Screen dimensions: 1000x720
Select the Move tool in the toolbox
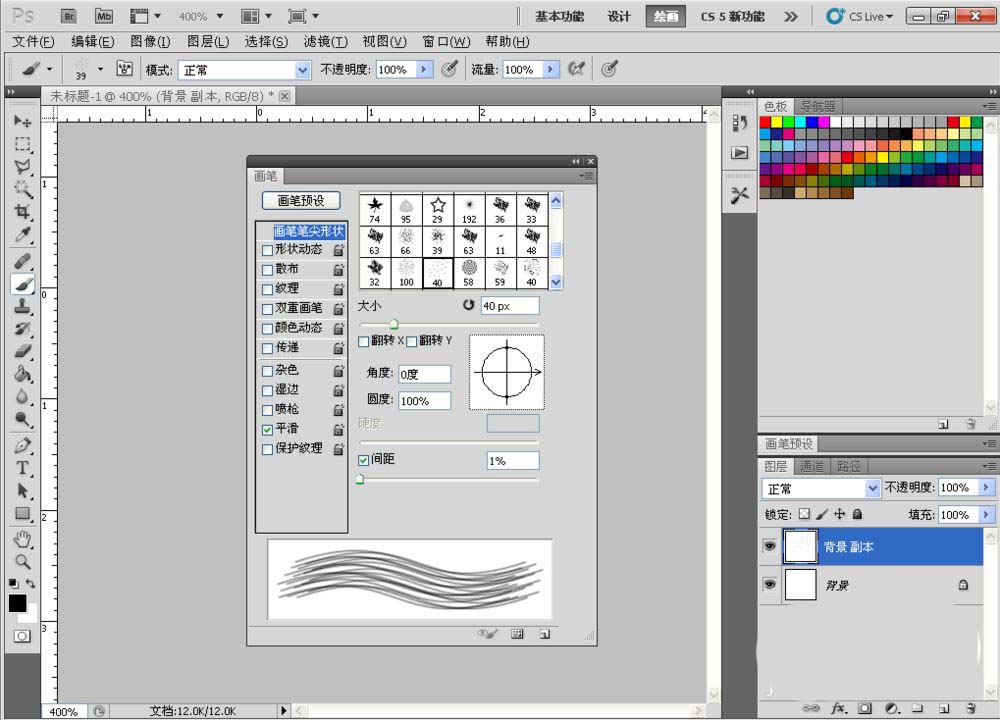[x=22, y=121]
